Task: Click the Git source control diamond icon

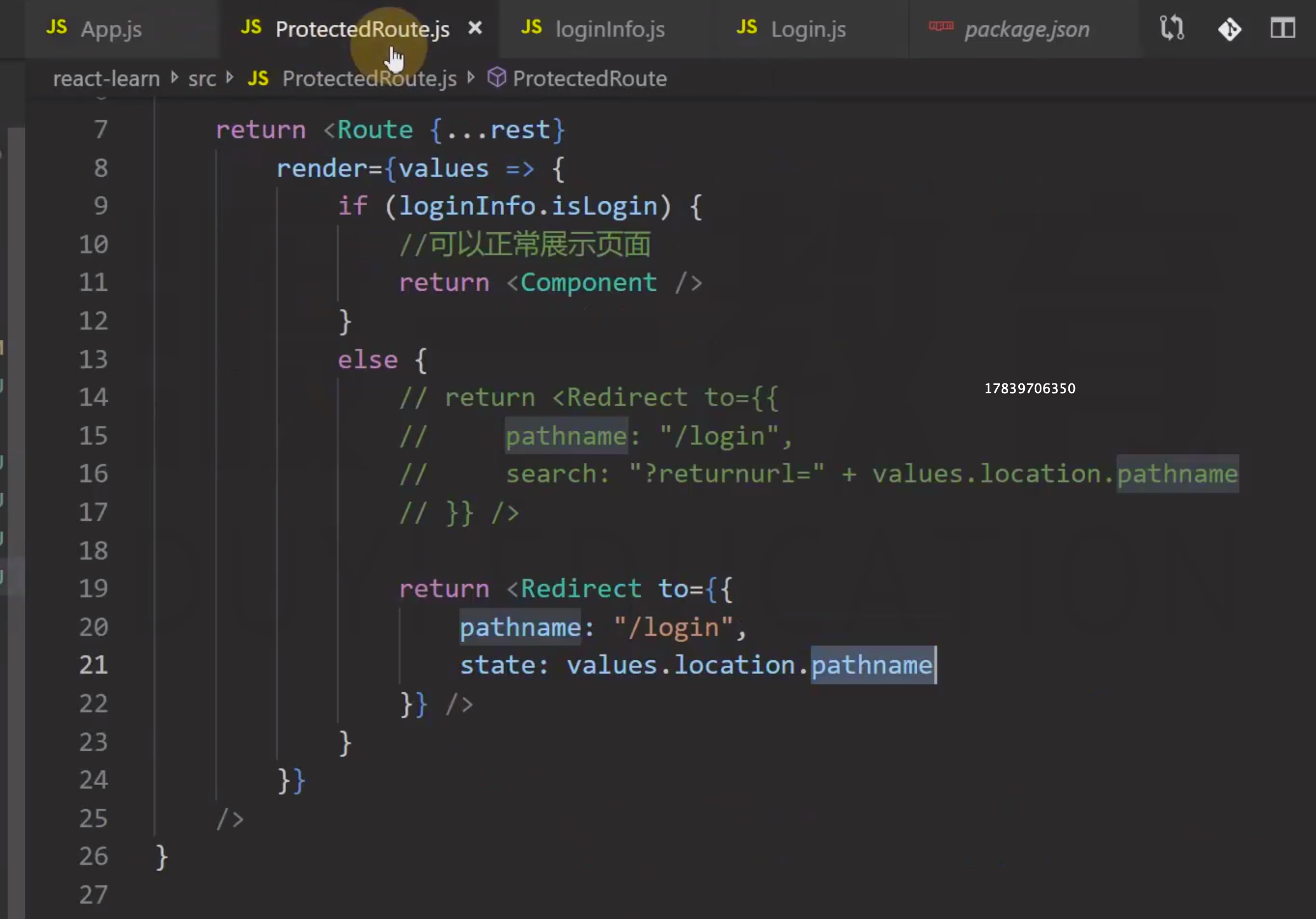Action: coord(1229,29)
